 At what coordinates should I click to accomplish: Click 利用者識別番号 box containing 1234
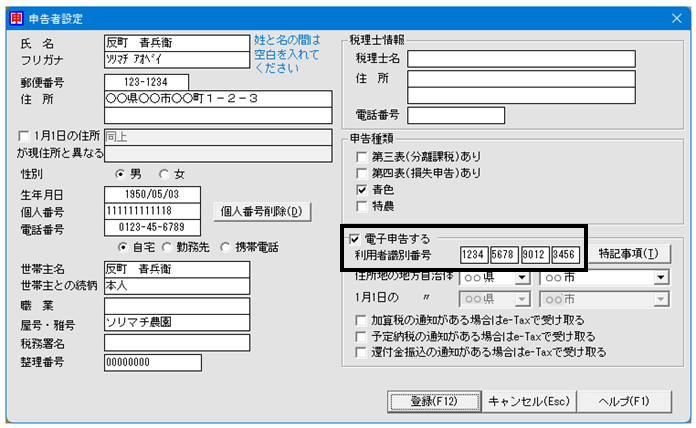(474, 255)
